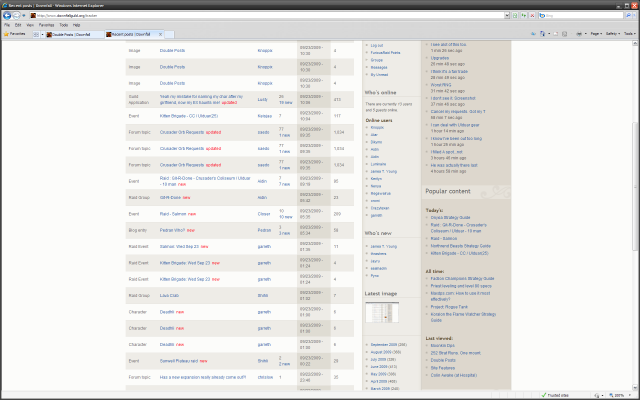Stop page loading with the red X
The width and height of the screenshot is (640, 400).
click(x=532, y=16)
